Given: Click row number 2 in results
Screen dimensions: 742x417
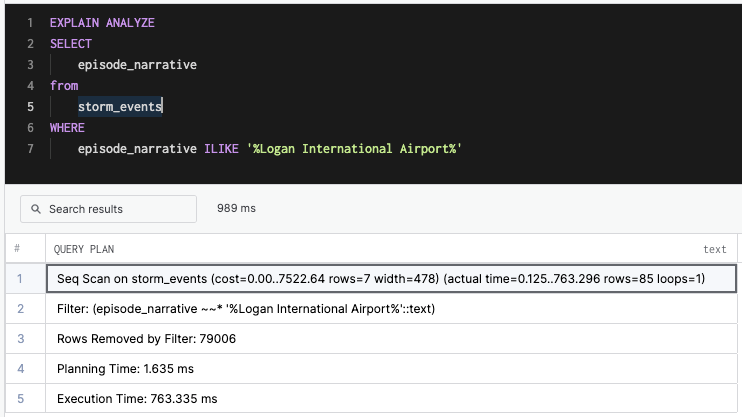Looking at the screenshot, I should [20, 309].
